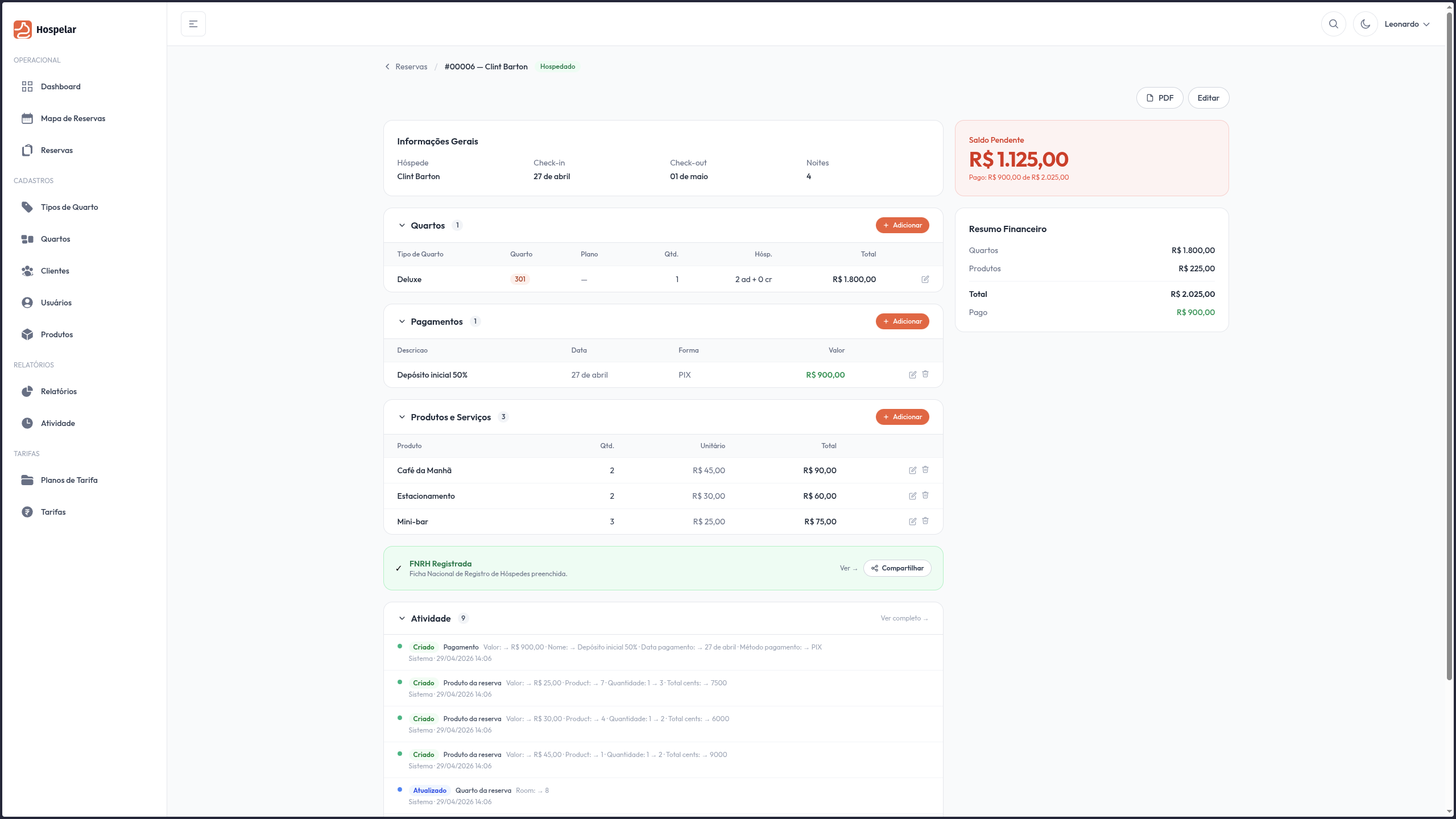The width and height of the screenshot is (1456, 819).
Task: Go to Planos de Tarifa menu
Action: coord(69,480)
